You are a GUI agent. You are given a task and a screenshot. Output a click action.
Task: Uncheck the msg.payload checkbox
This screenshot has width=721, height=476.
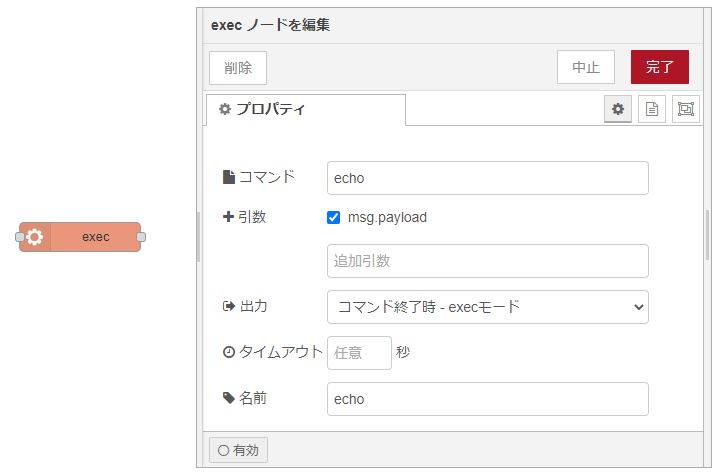[334, 217]
